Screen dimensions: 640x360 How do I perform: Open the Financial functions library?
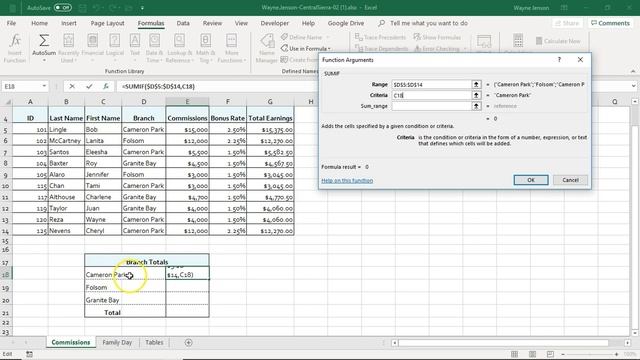(93, 48)
